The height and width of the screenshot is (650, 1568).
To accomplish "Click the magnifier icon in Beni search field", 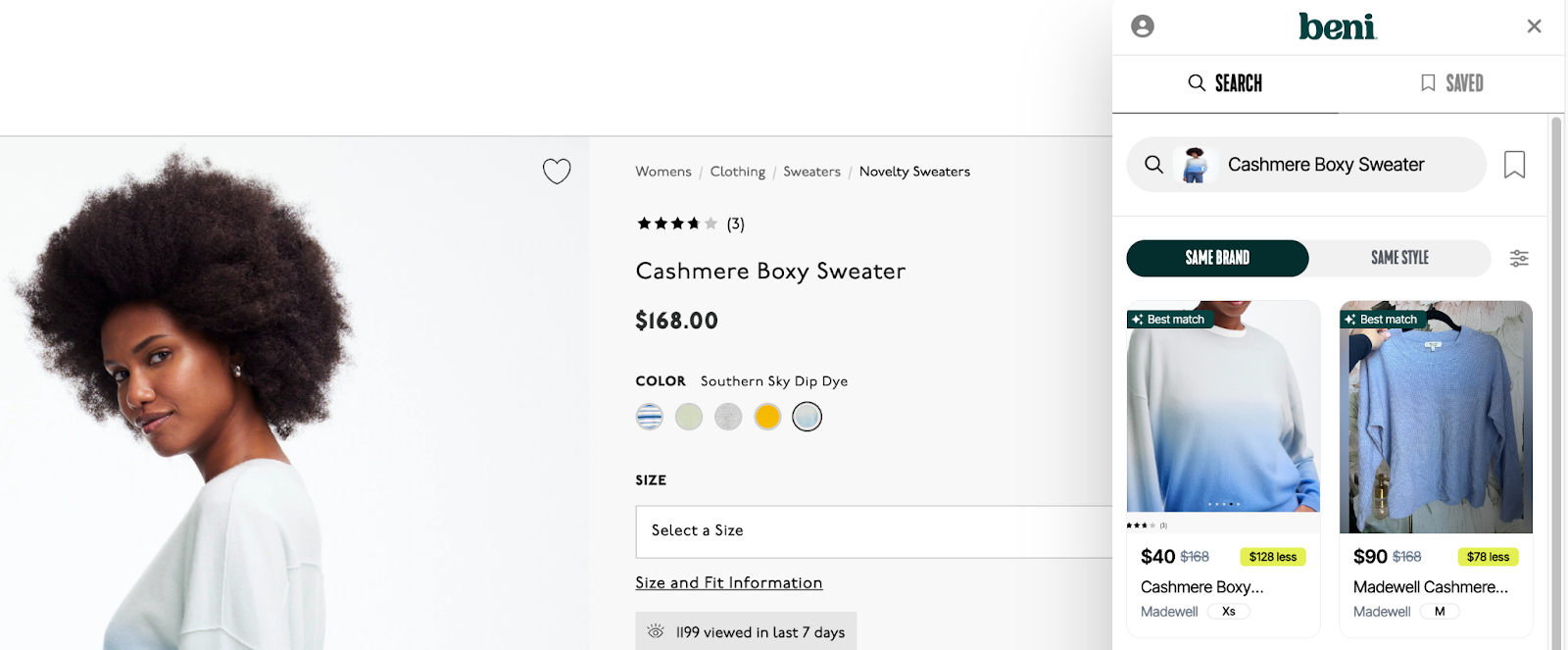I will (1154, 165).
